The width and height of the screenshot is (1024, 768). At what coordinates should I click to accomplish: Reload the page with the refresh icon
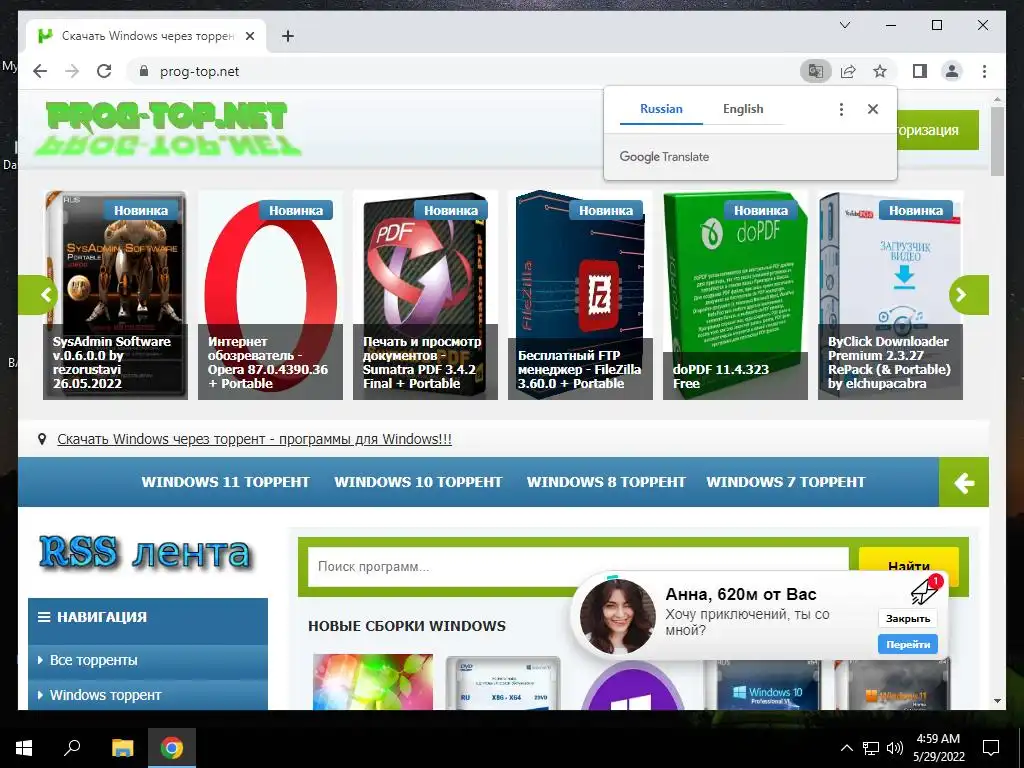point(104,71)
